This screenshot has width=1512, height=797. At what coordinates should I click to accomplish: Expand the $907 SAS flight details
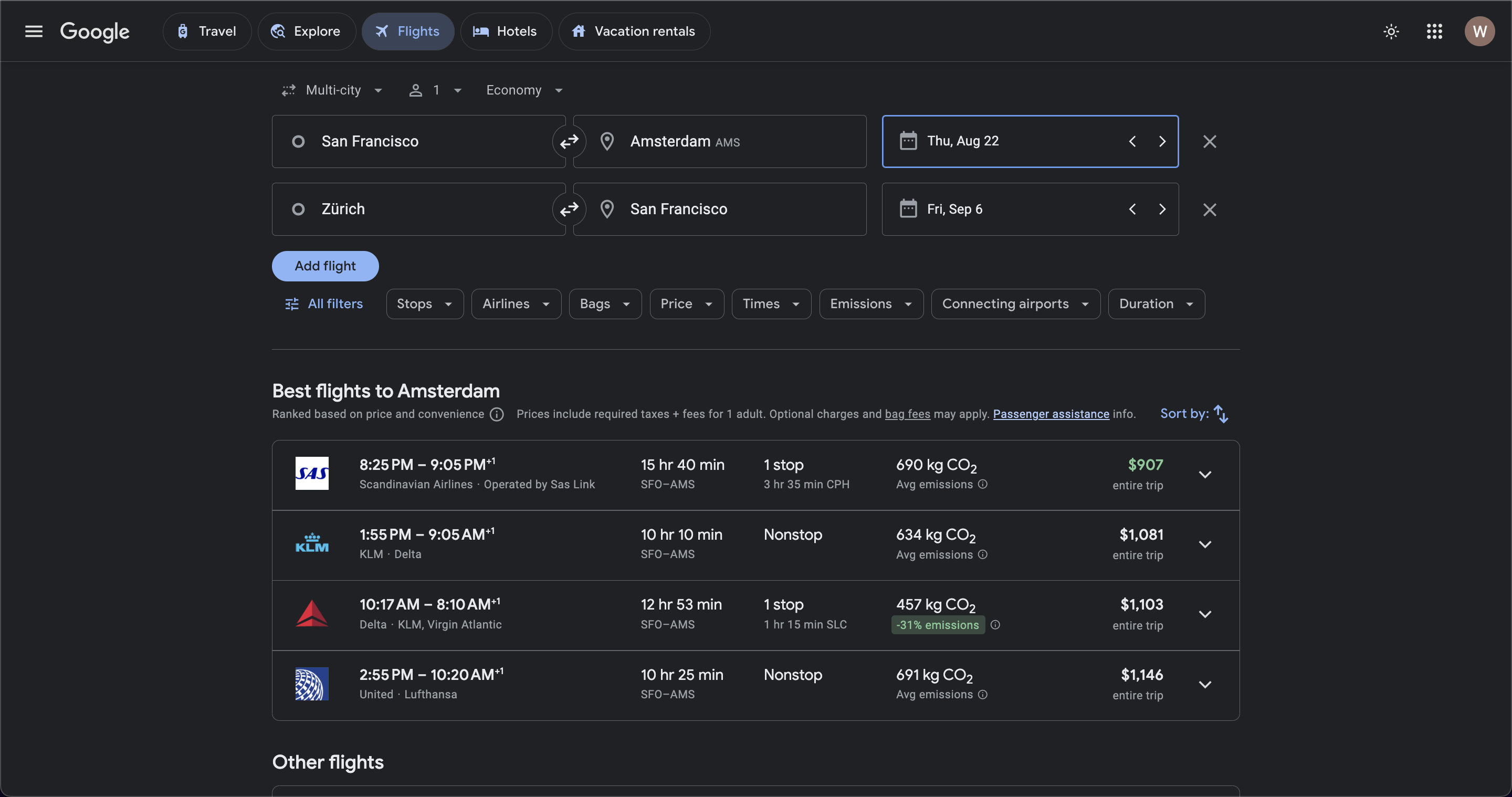tap(1204, 475)
